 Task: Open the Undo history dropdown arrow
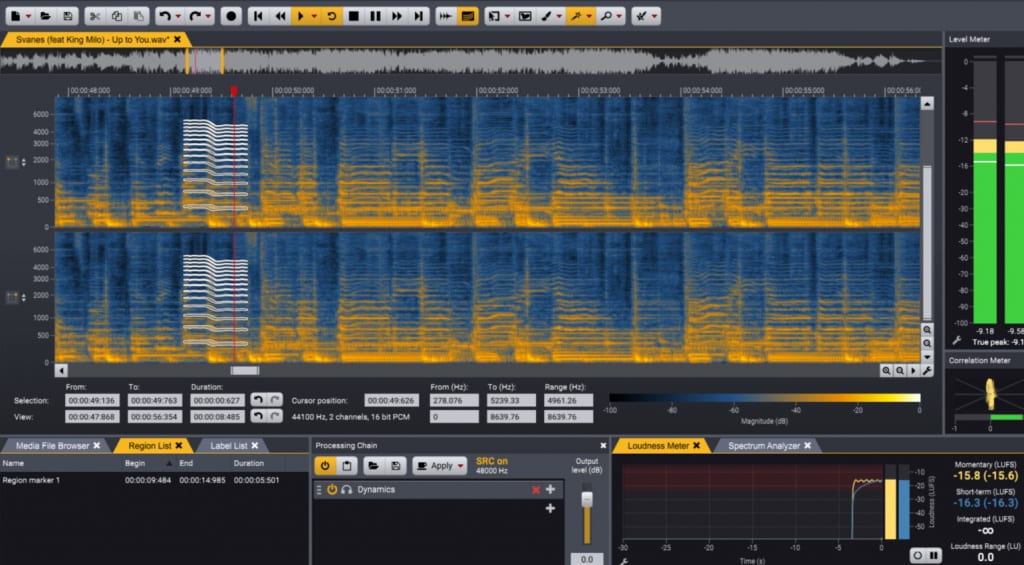[x=178, y=16]
